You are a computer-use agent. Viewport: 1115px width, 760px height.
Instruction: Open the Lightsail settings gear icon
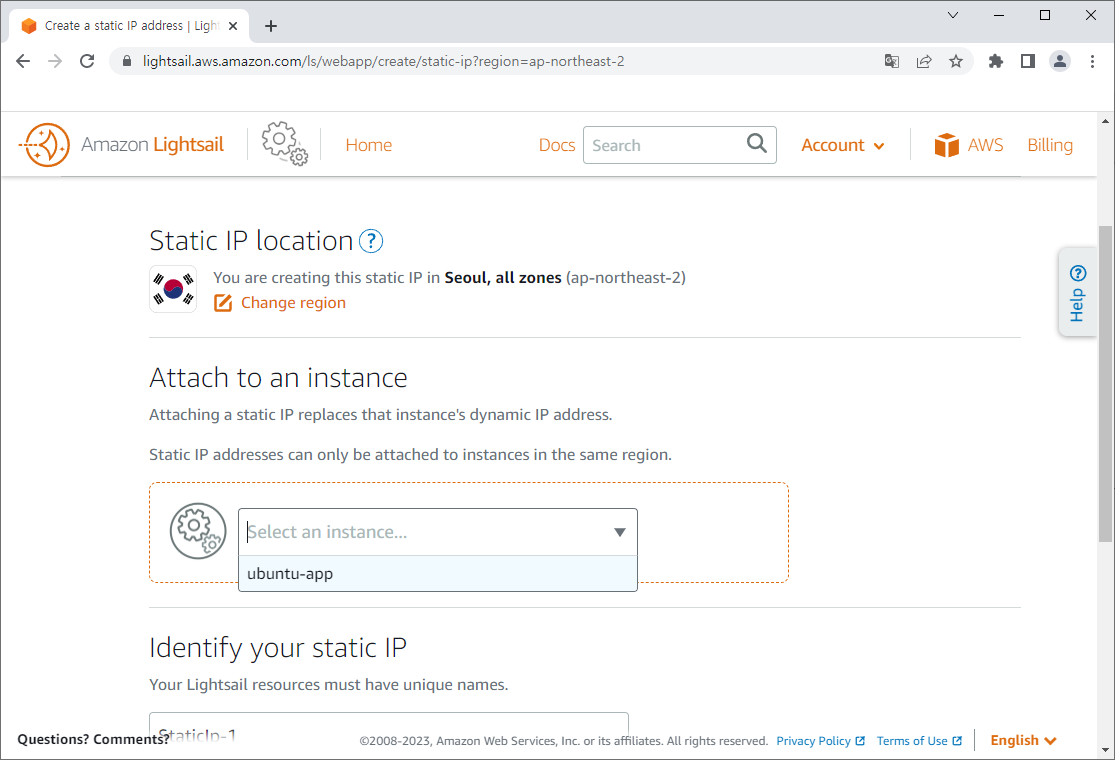[284, 143]
